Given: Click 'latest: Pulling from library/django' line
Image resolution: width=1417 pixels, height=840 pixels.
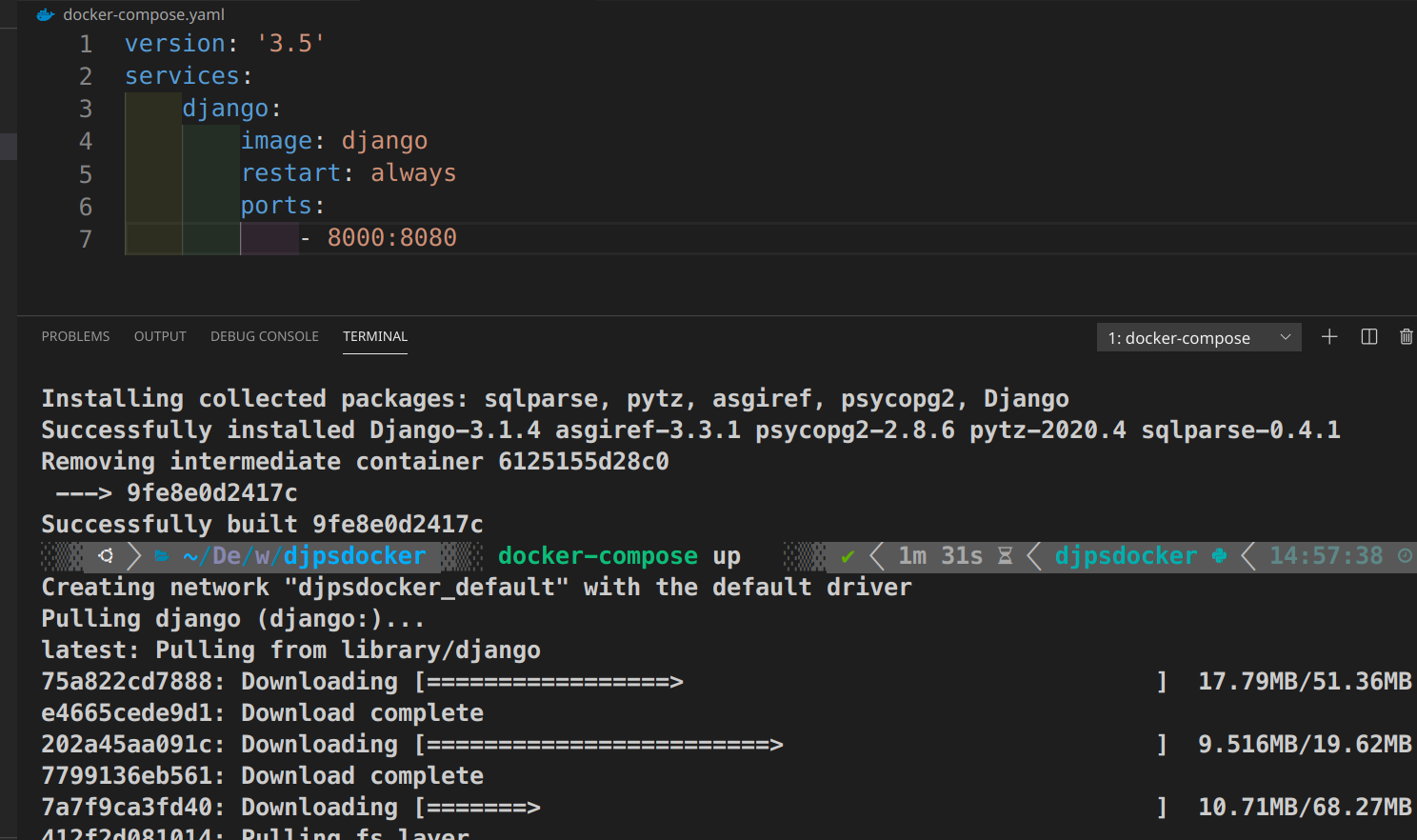Looking at the screenshot, I should 290,650.
